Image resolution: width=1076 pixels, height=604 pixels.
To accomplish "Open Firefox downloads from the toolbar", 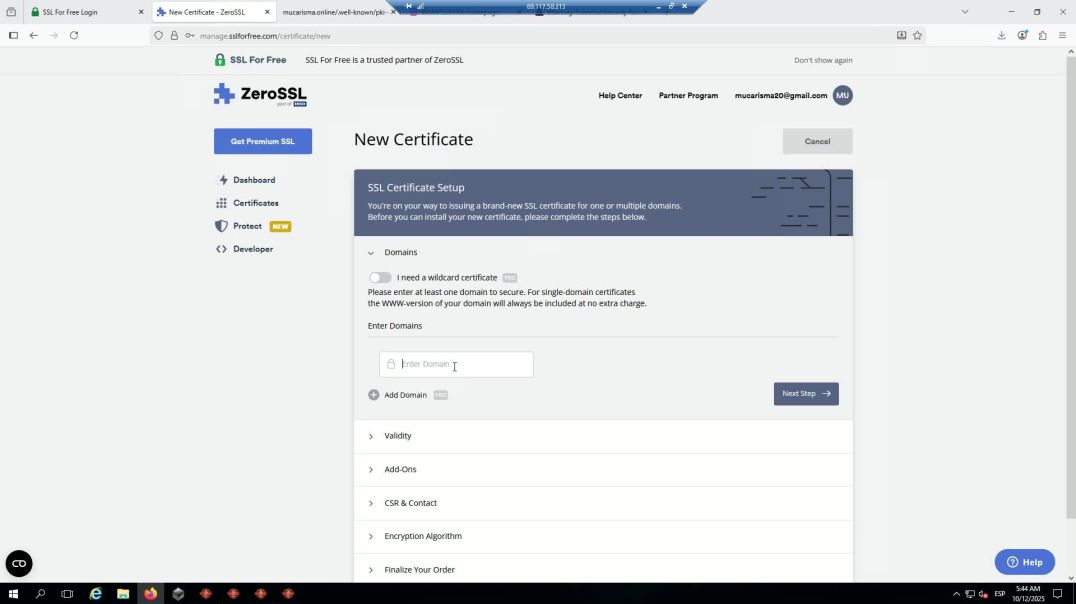I will [1001, 35].
